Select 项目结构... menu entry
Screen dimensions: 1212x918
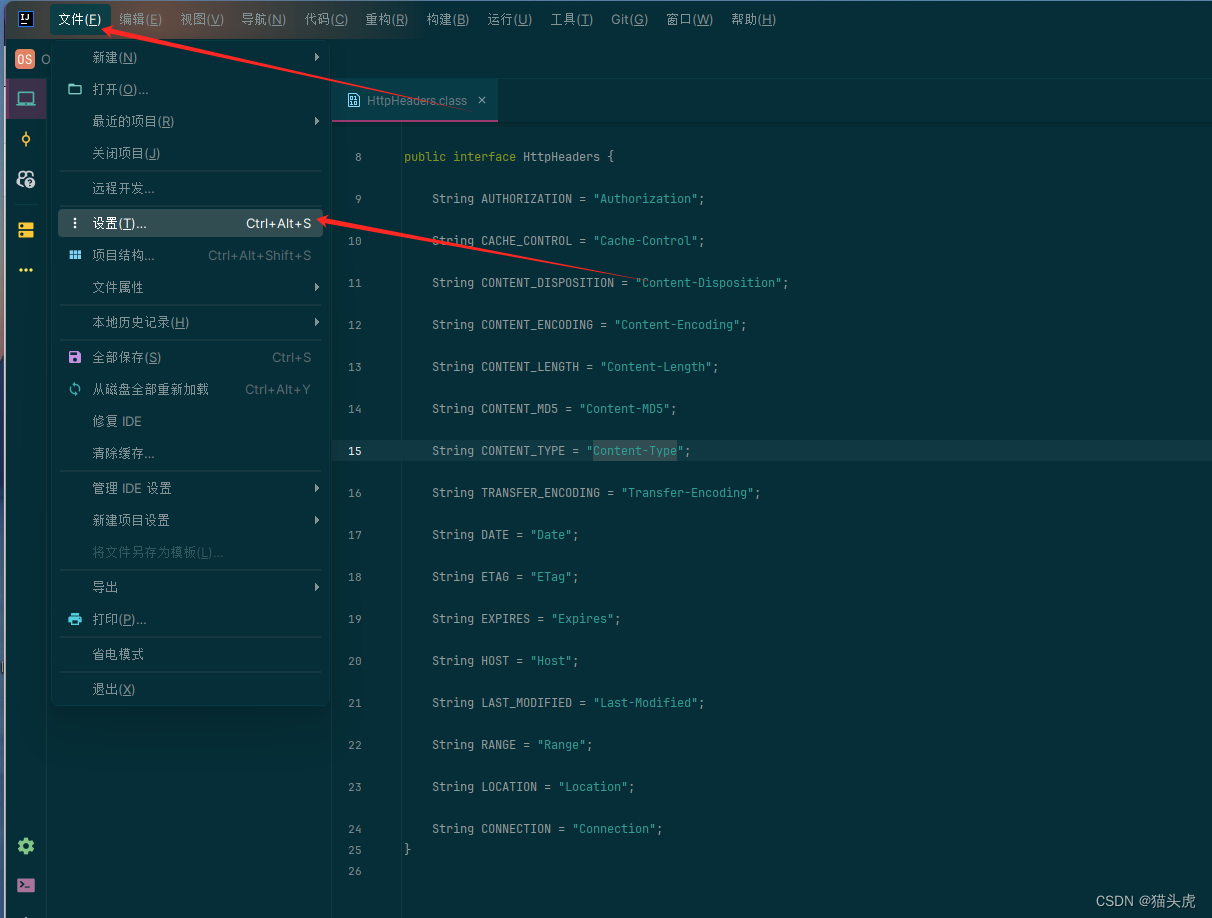point(190,255)
